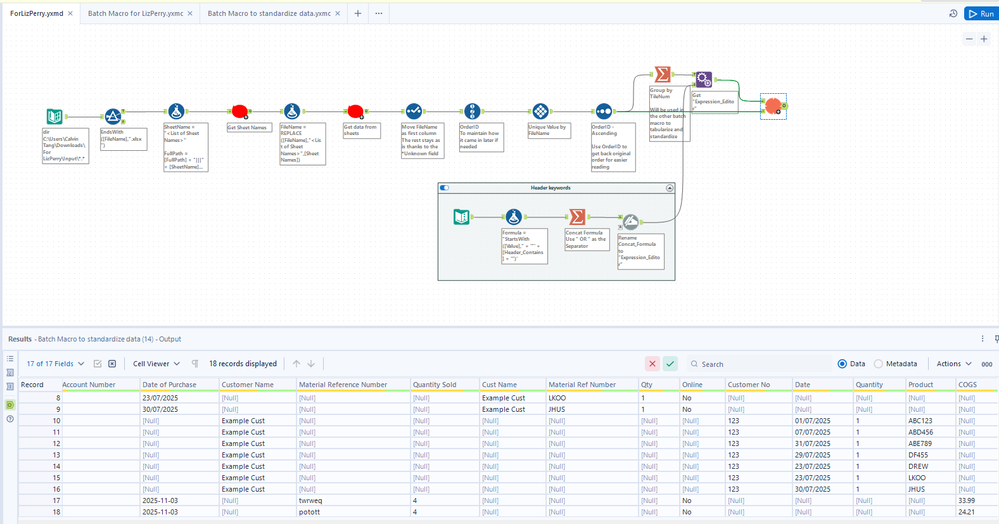
Task: Go to previous record with up arrow
Action: 296,364
